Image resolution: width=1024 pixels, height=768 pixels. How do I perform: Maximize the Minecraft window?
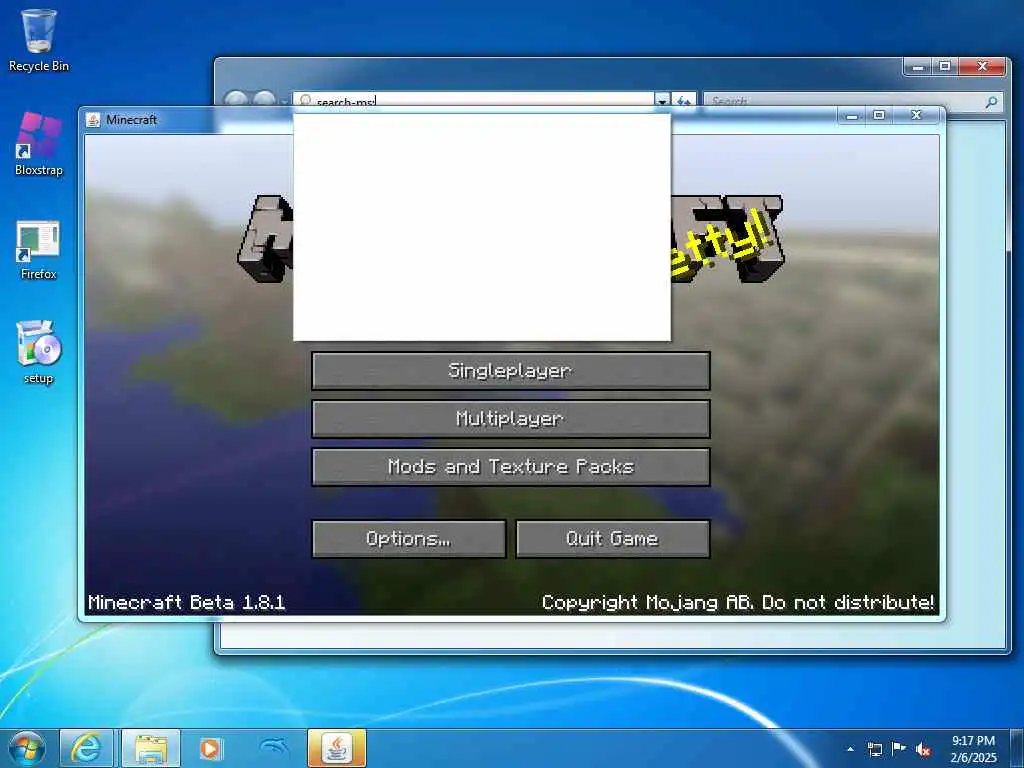[879, 116]
